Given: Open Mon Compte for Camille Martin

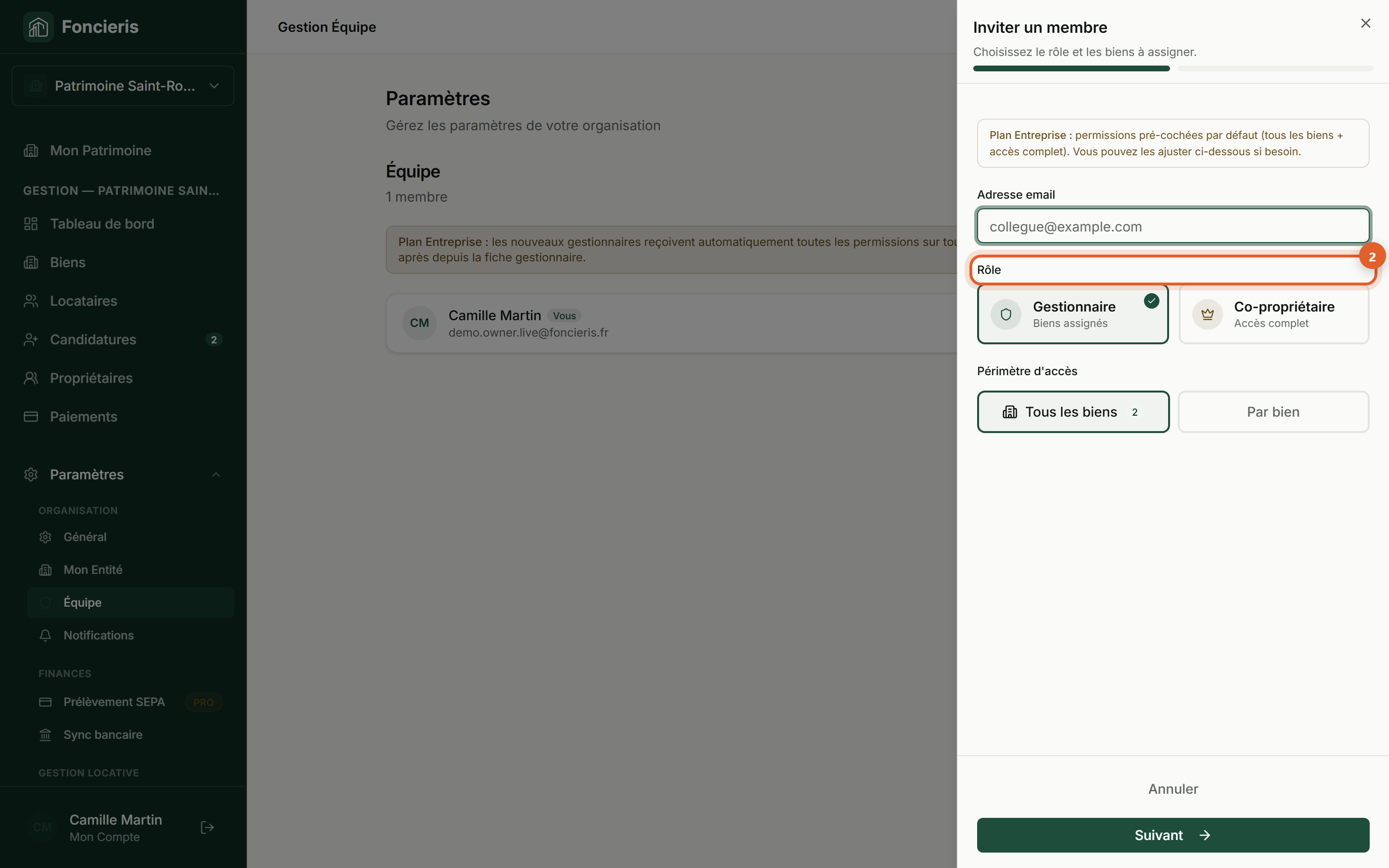Looking at the screenshot, I should [x=115, y=827].
